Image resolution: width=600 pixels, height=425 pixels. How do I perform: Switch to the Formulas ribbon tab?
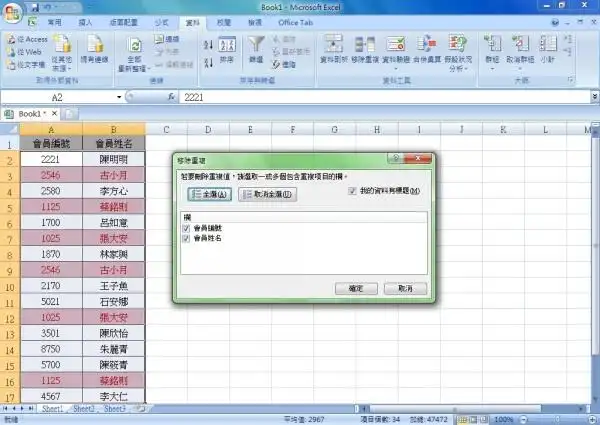point(161,23)
